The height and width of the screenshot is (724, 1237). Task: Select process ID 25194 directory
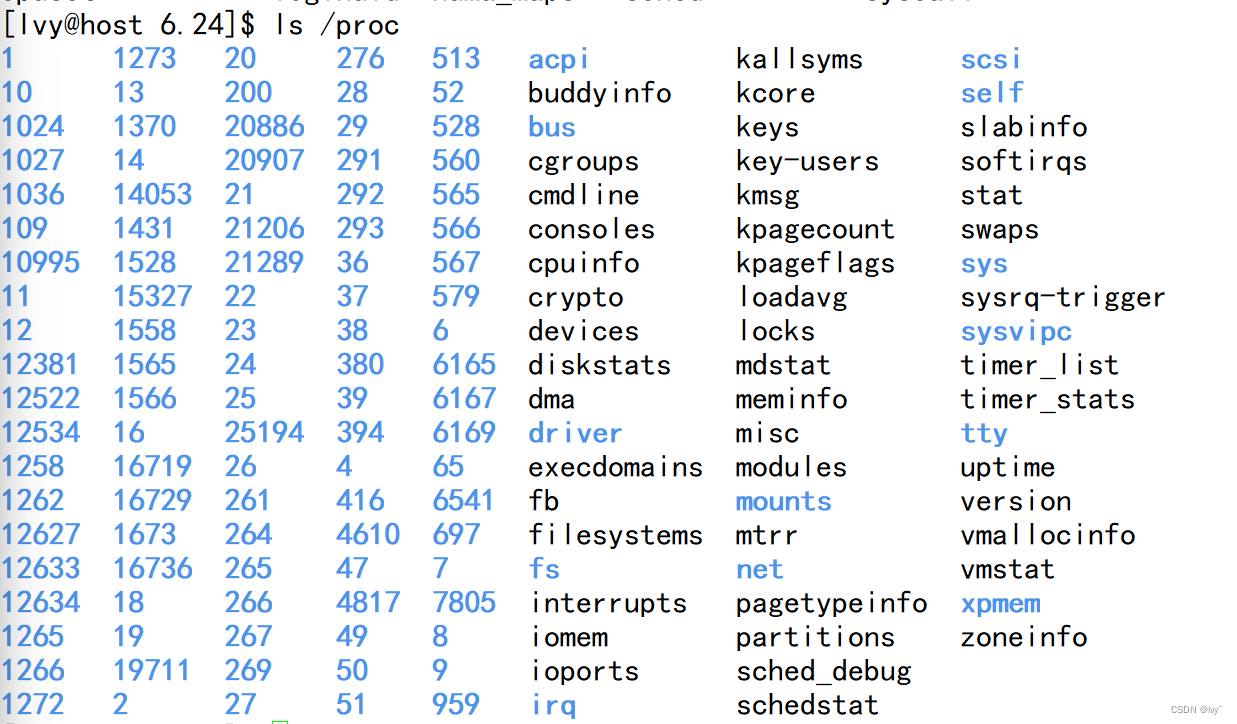pos(264,433)
